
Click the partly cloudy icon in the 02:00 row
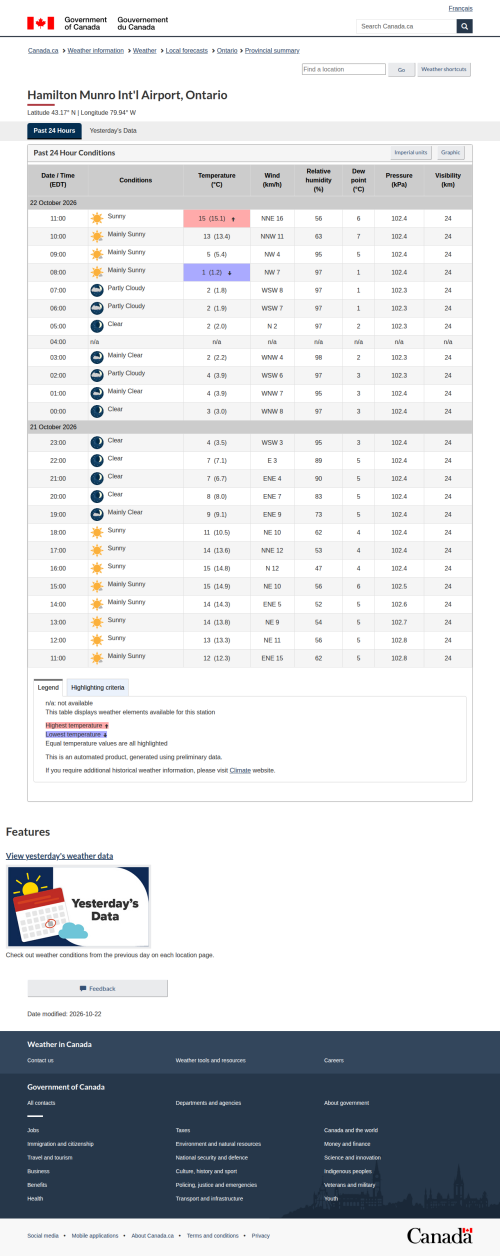(x=97, y=375)
